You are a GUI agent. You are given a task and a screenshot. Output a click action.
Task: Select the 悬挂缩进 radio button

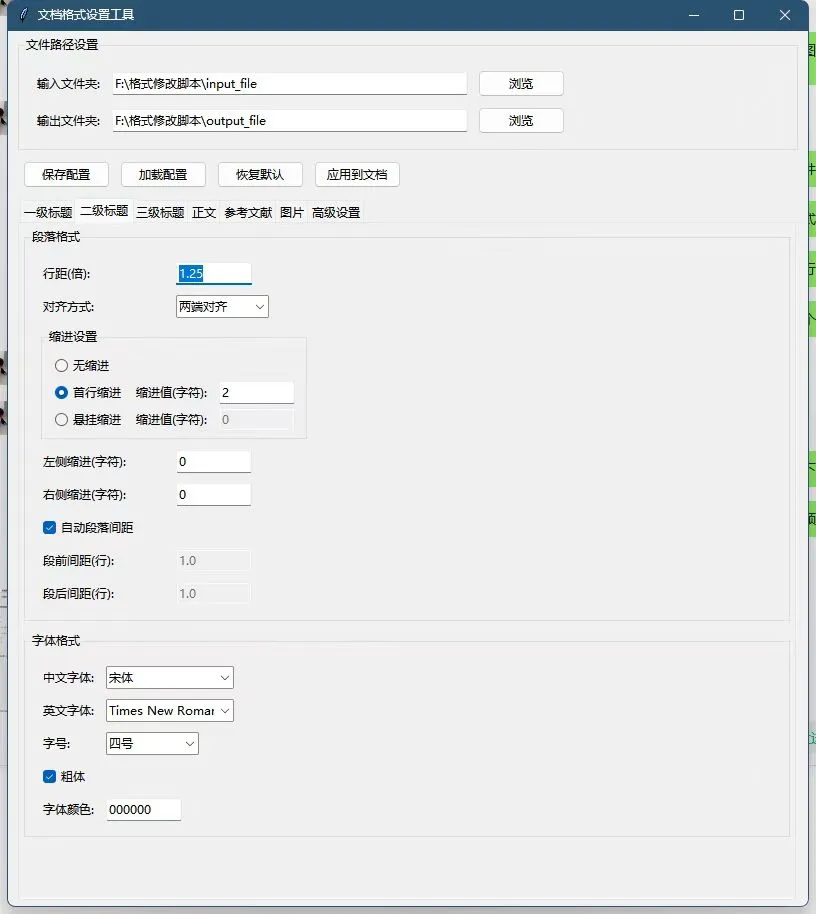61,419
